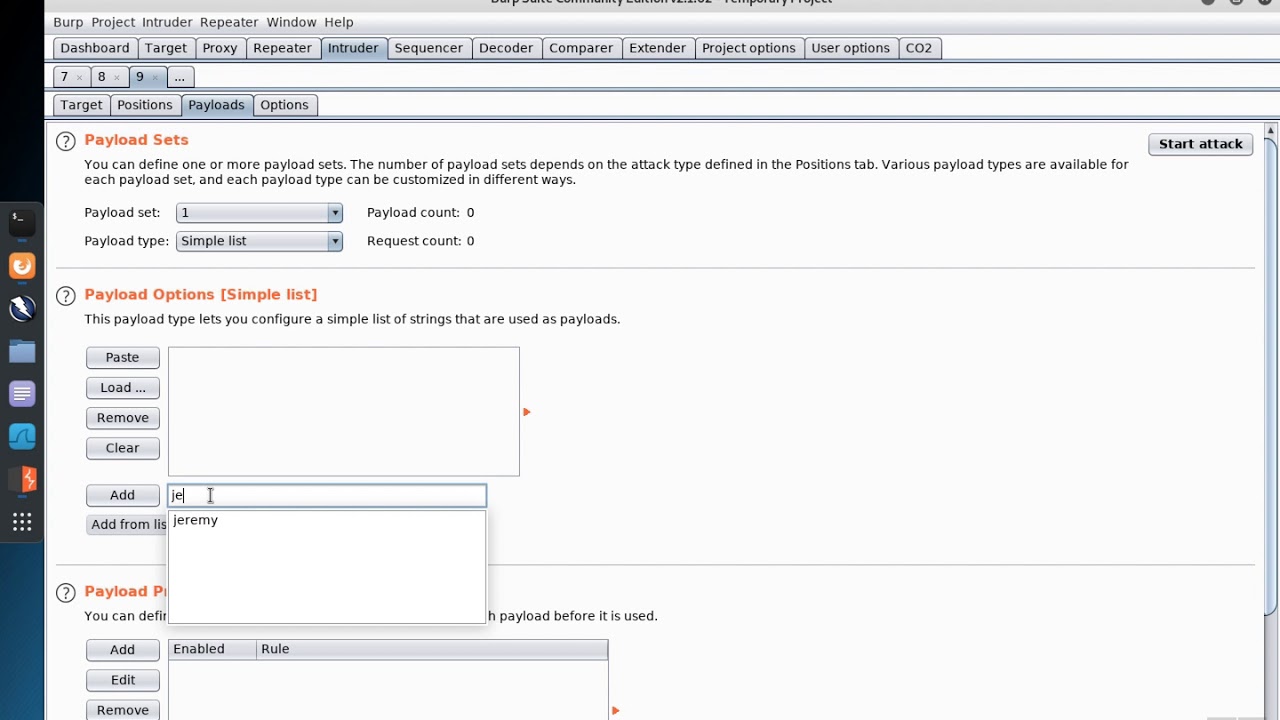Click the Enabled column header
The height and width of the screenshot is (720, 1280).
click(212, 649)
